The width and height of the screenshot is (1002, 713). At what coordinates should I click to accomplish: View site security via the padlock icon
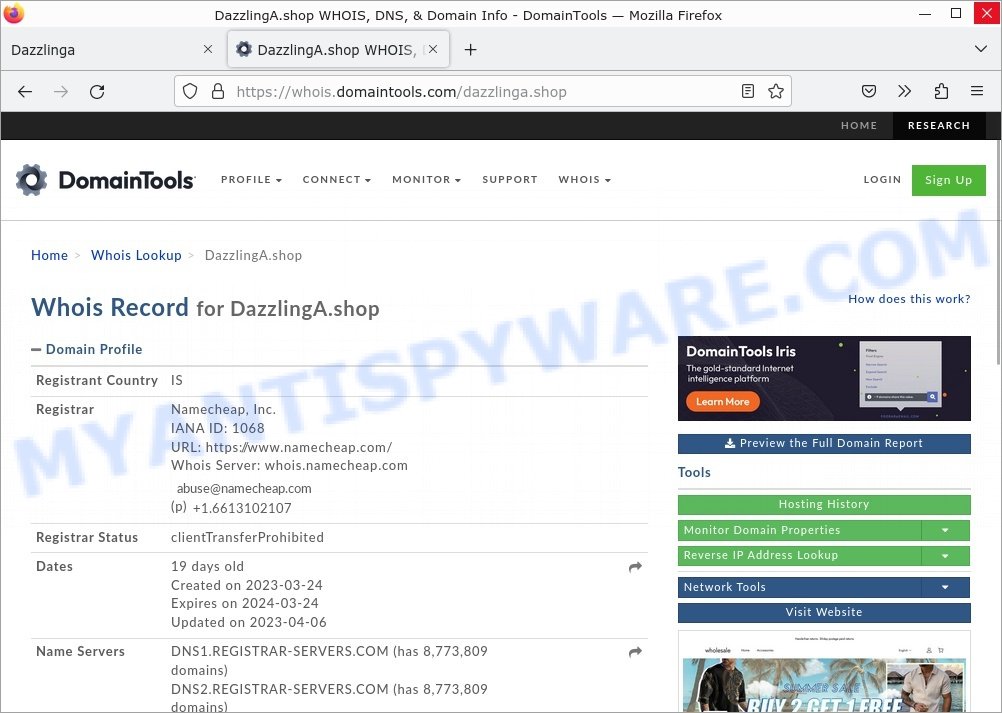[218, 91]
